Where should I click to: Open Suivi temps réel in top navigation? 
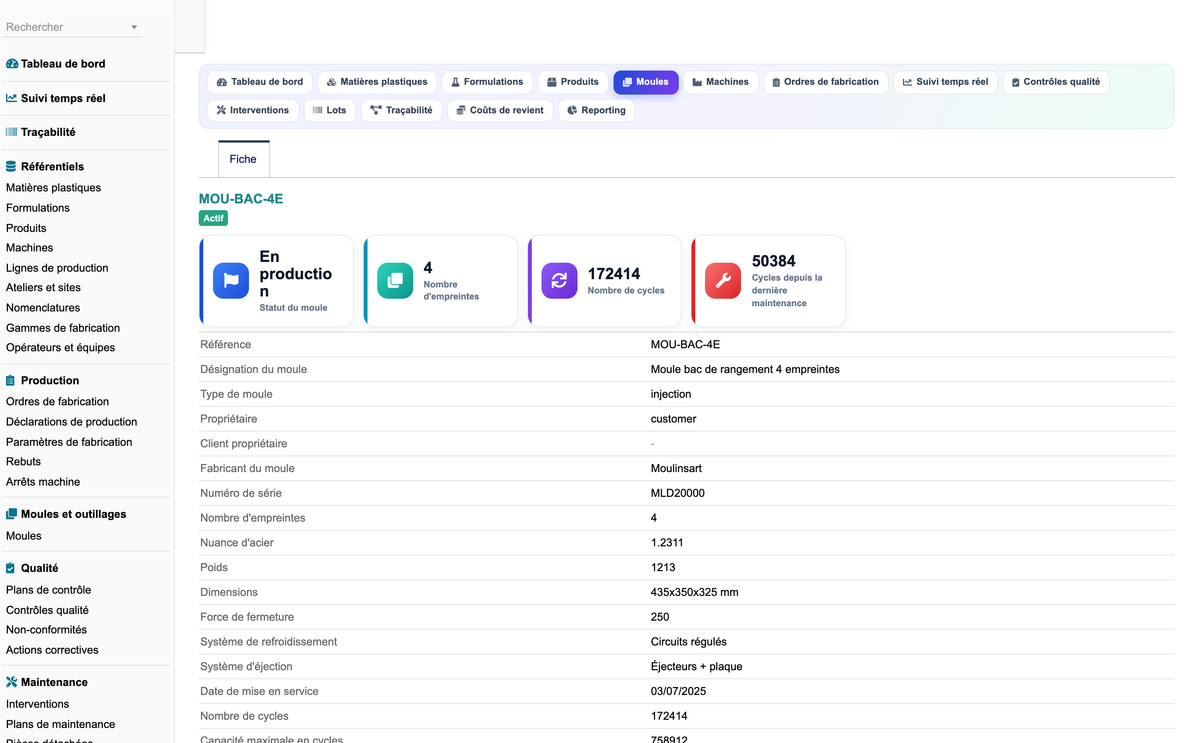945,82
